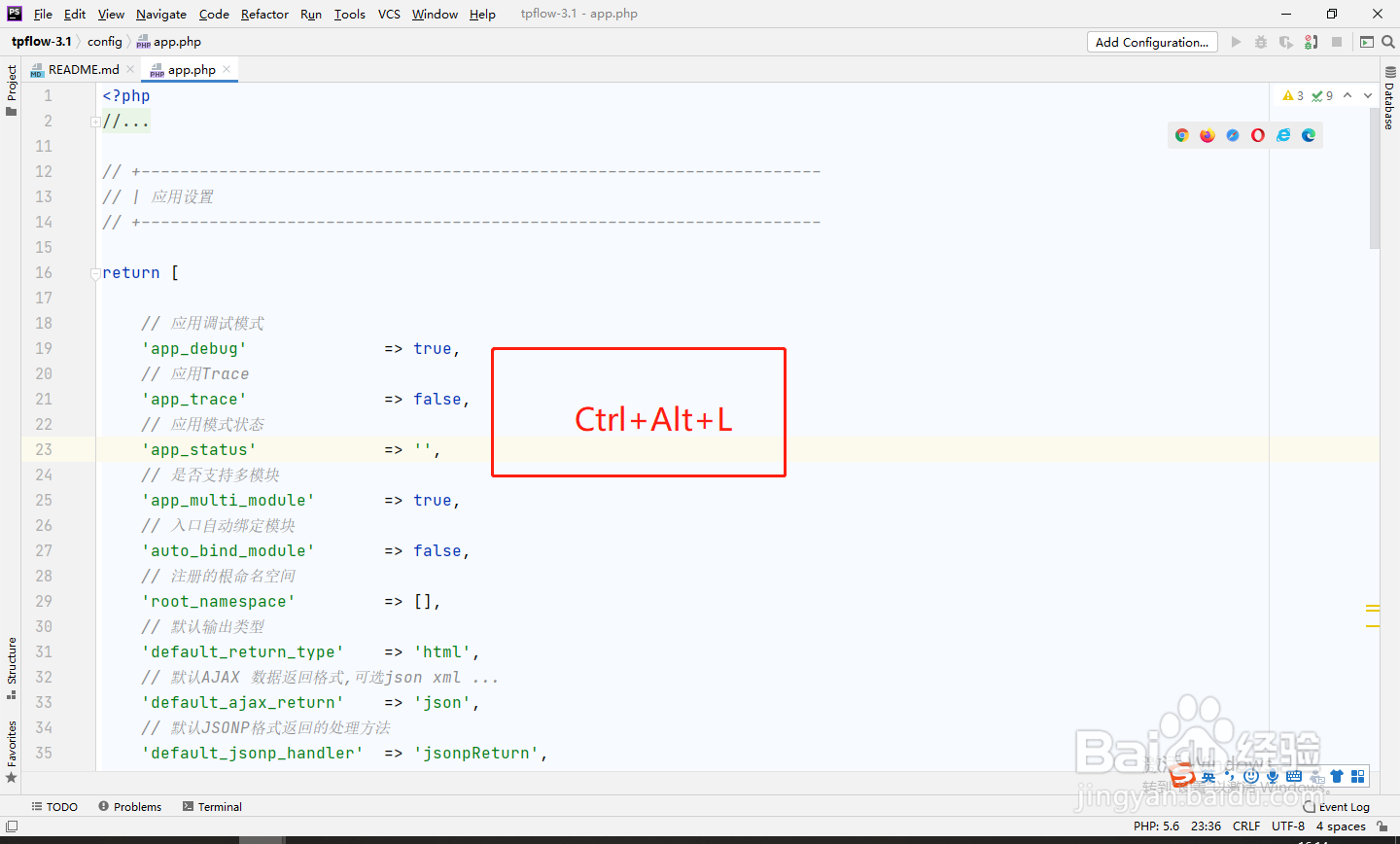
Task: Open the Tools menu
Action: click(350, 14)
